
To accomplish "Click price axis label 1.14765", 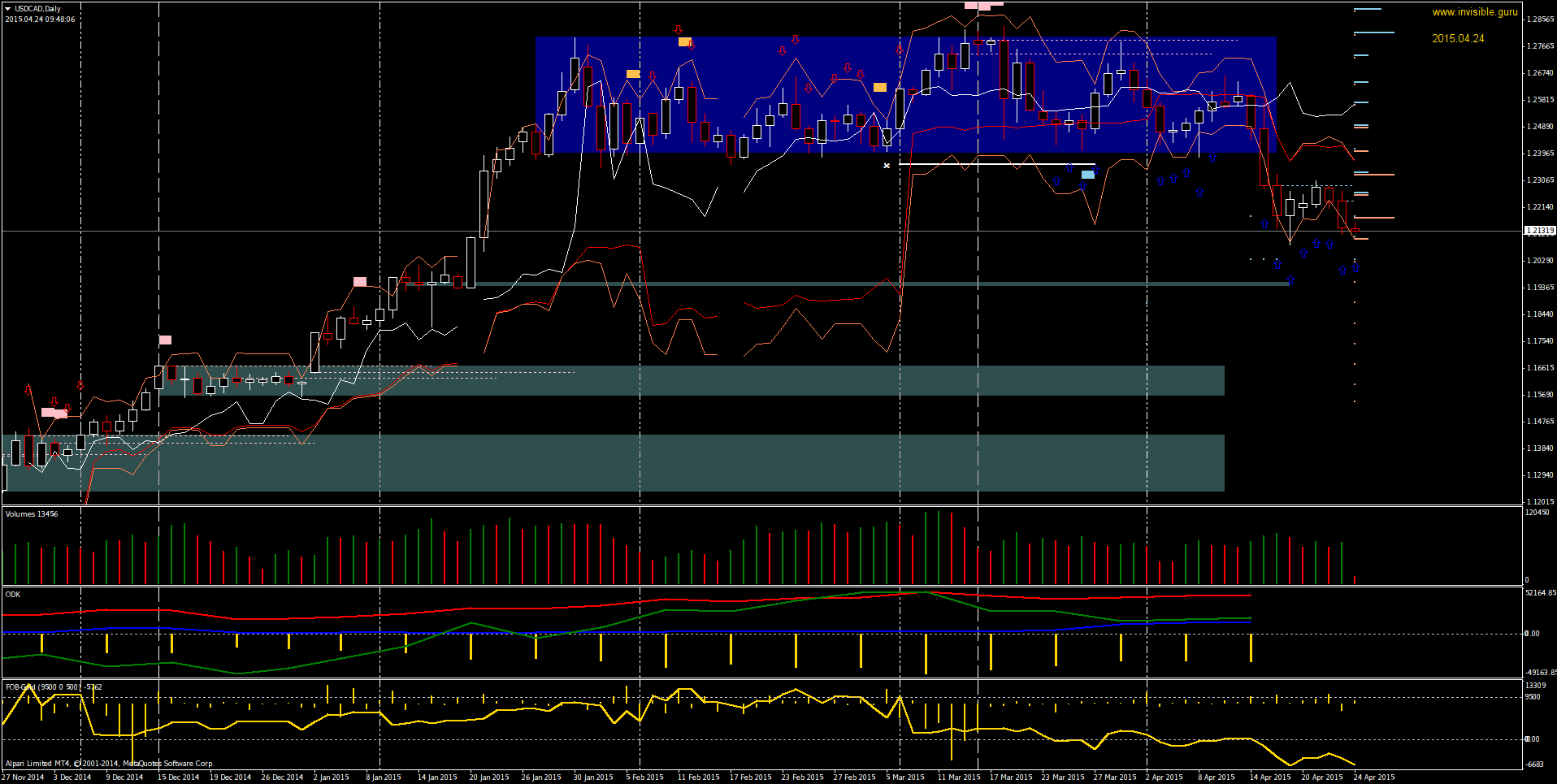I will 1541,422.
